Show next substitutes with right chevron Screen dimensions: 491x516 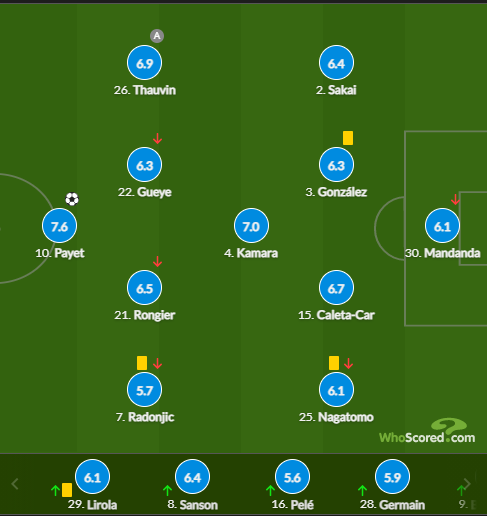point(467,483)
